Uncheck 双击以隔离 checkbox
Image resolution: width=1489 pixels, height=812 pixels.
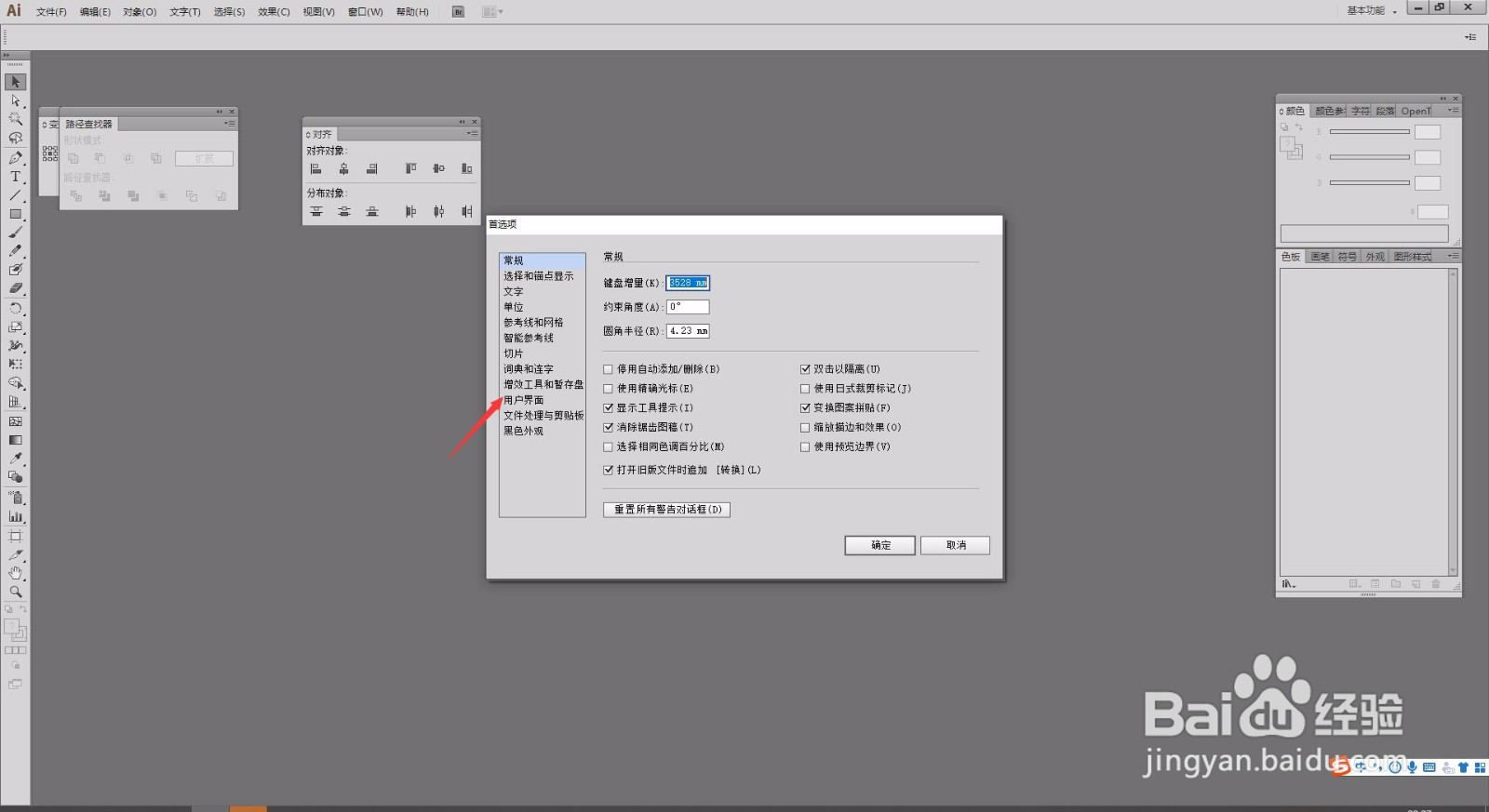click(805, 369)
